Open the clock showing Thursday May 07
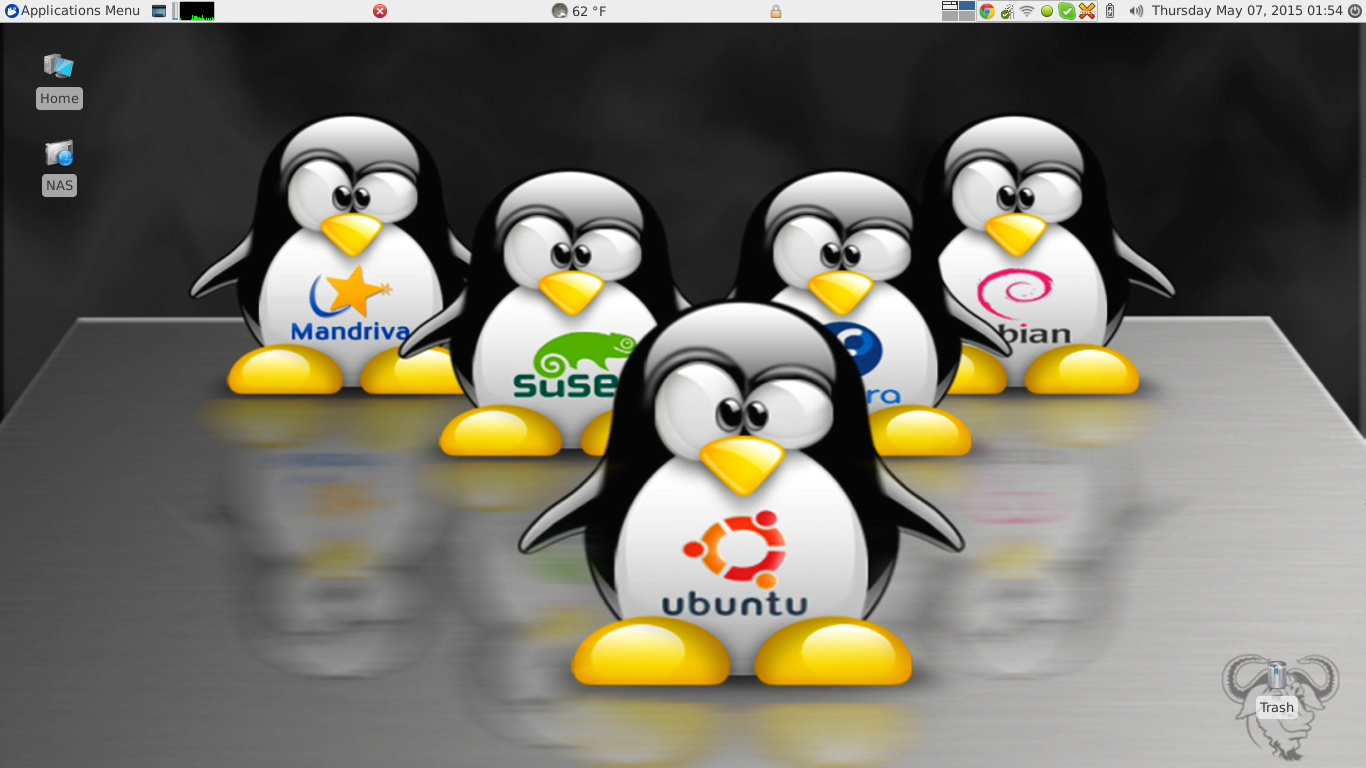Screen dimensions: 1366x768 (x=1247, y=11)
